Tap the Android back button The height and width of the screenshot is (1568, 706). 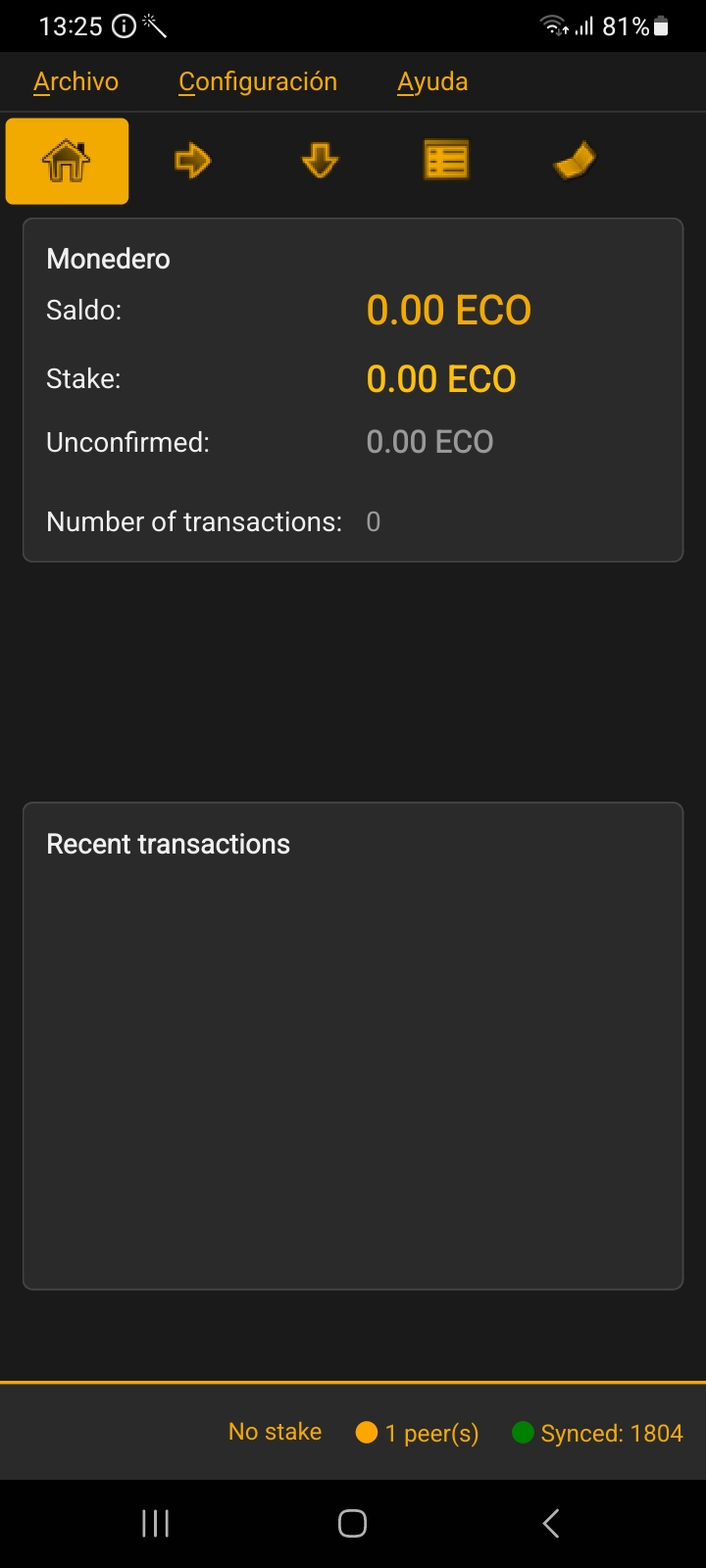pos(551,1523)
